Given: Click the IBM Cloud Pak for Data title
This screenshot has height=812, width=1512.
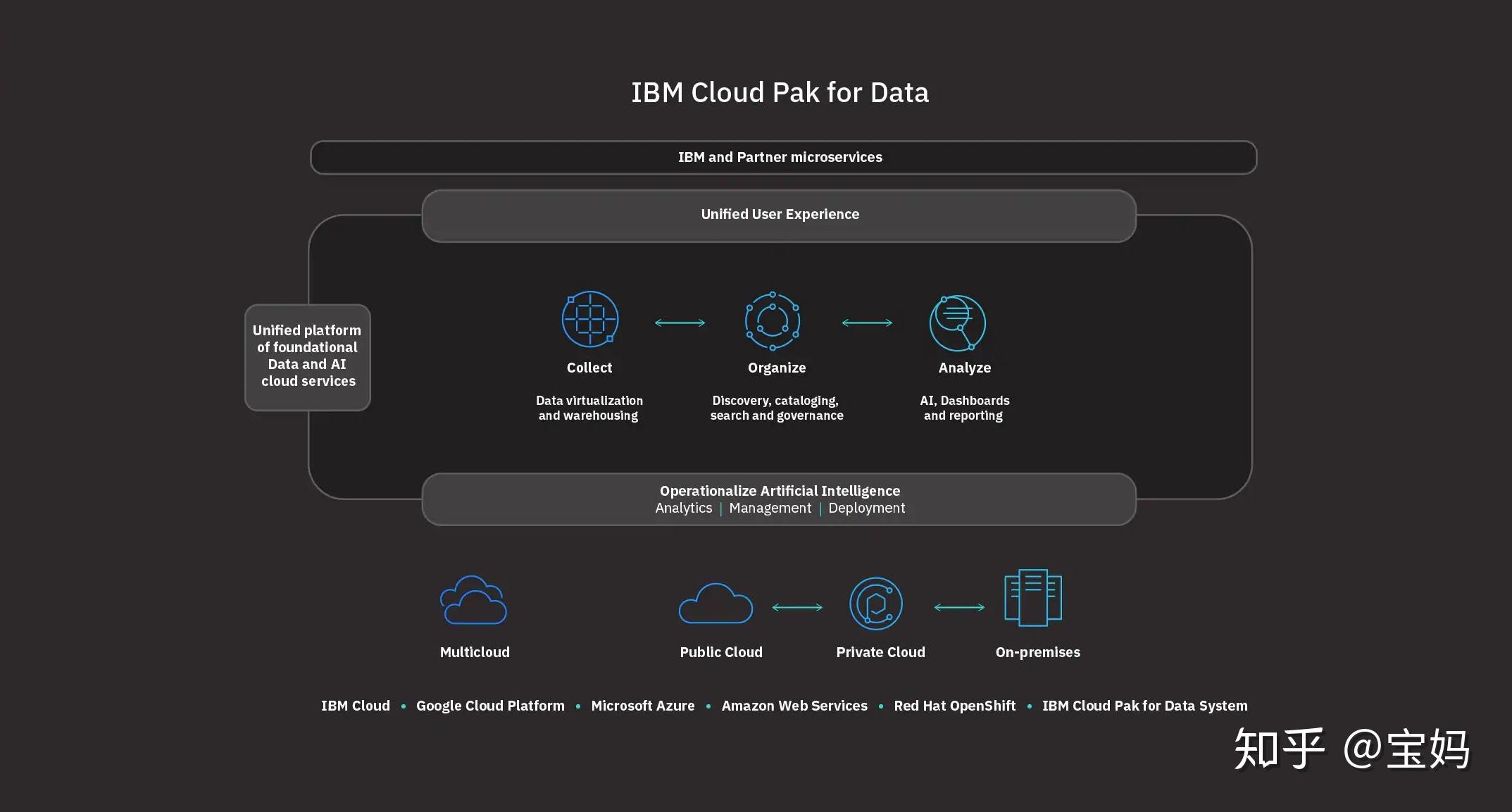Looking at the screenshot, I should click(x=779, y=92).
